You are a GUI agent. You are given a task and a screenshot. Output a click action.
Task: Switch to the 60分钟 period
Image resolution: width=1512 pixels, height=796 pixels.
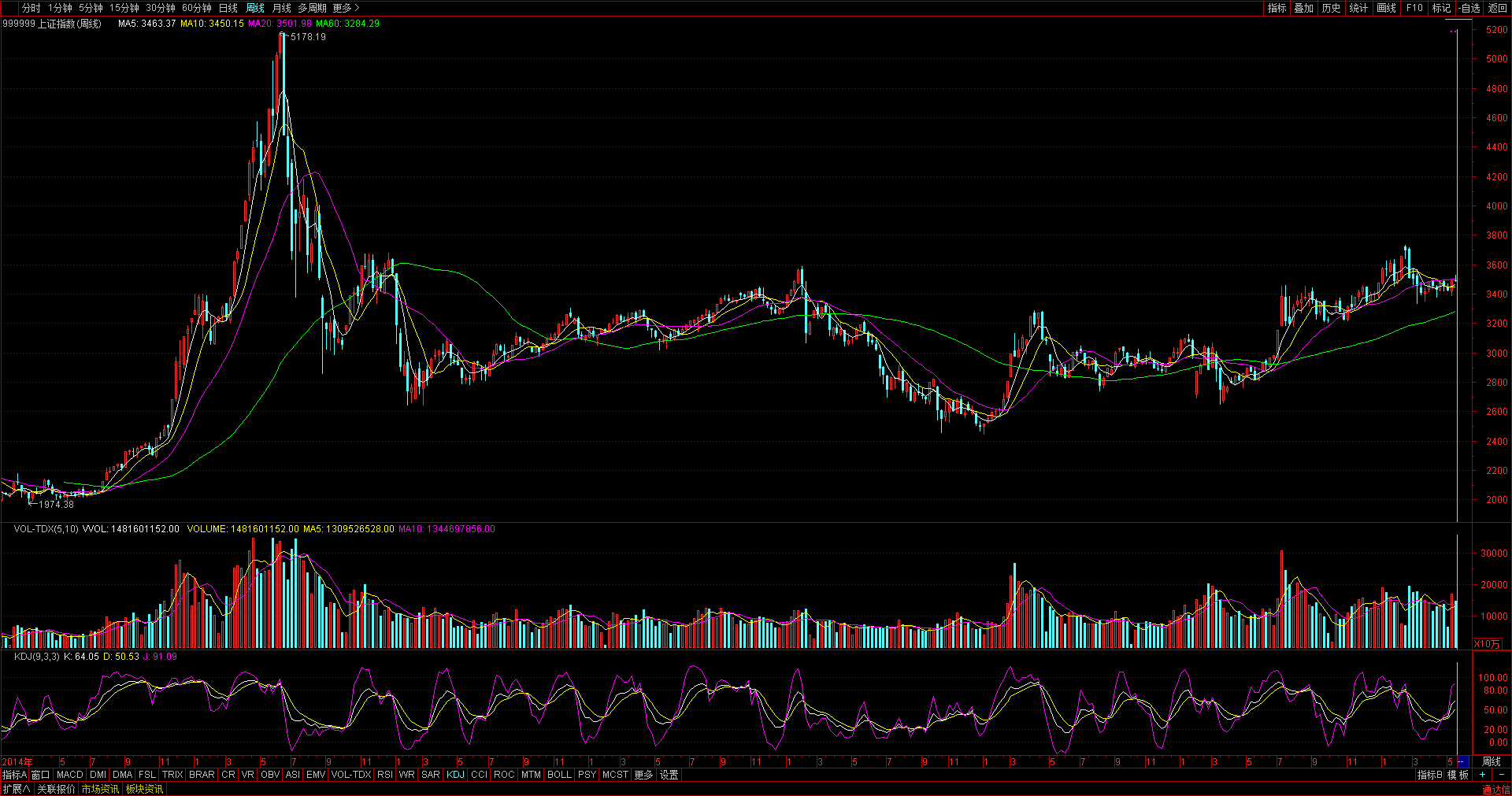tap(197, 8)
